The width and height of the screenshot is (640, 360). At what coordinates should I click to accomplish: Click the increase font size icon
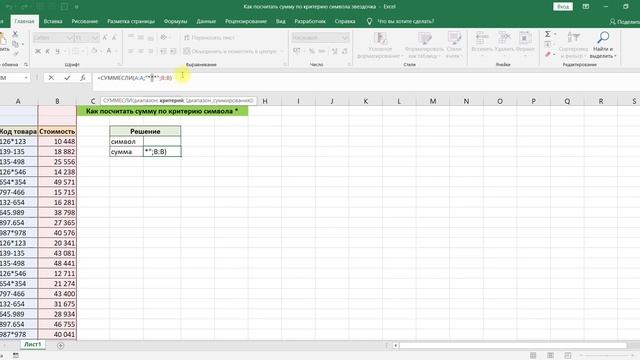pyautogui.click(x=105, y=38)
